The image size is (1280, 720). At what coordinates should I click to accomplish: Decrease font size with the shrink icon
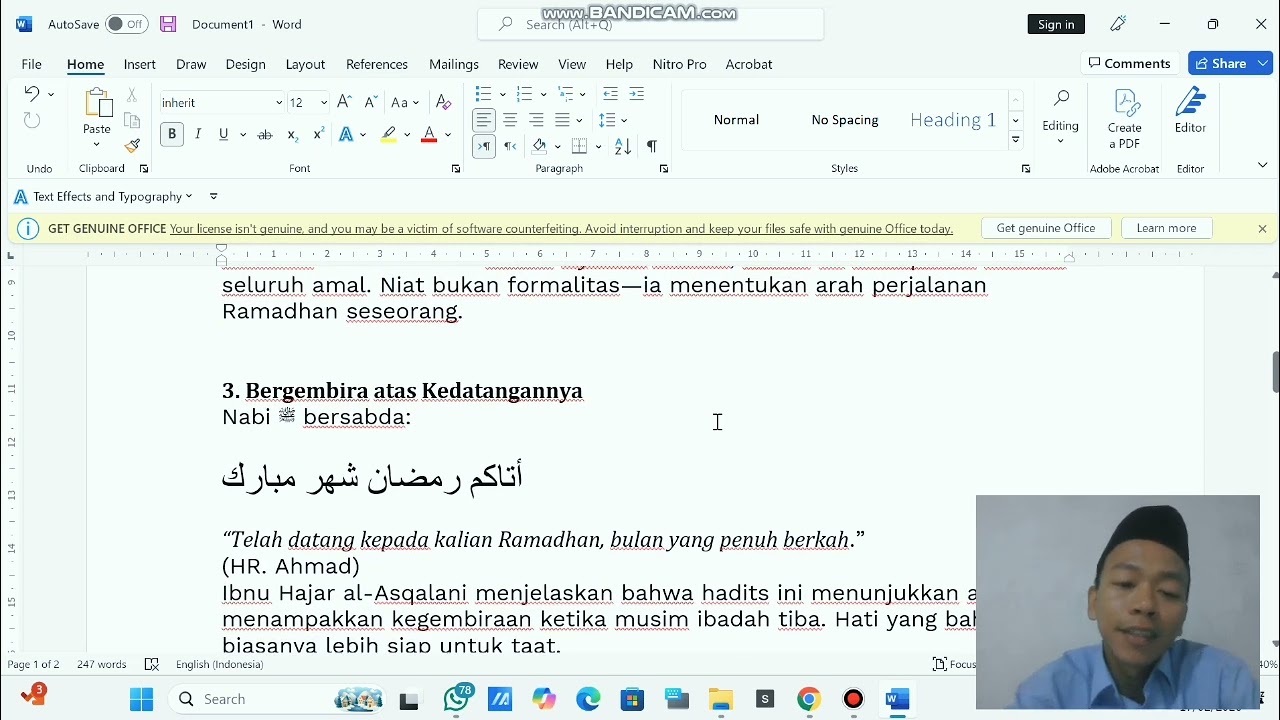(370, 102)
